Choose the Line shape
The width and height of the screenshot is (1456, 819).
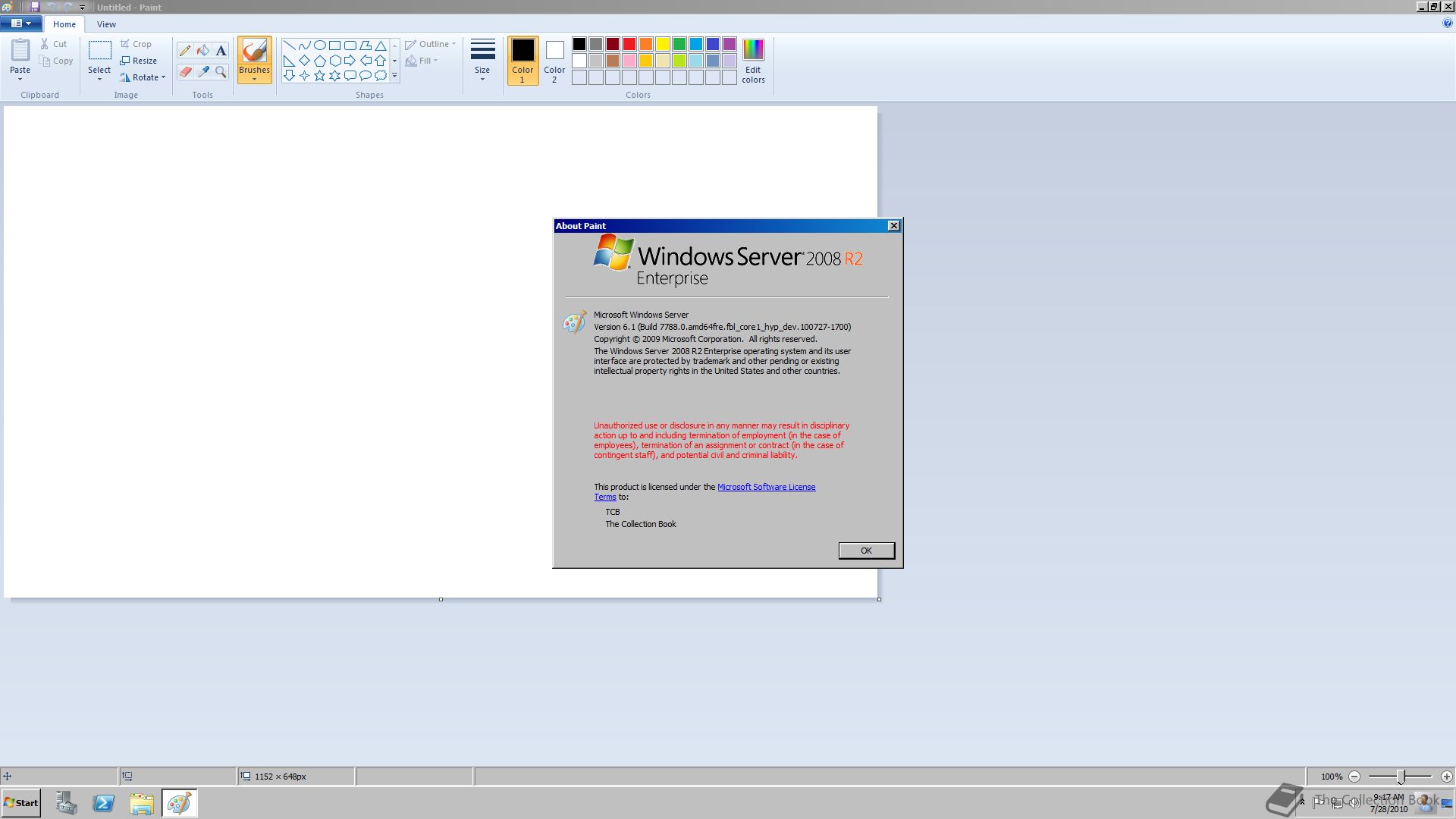click(290, 45)
